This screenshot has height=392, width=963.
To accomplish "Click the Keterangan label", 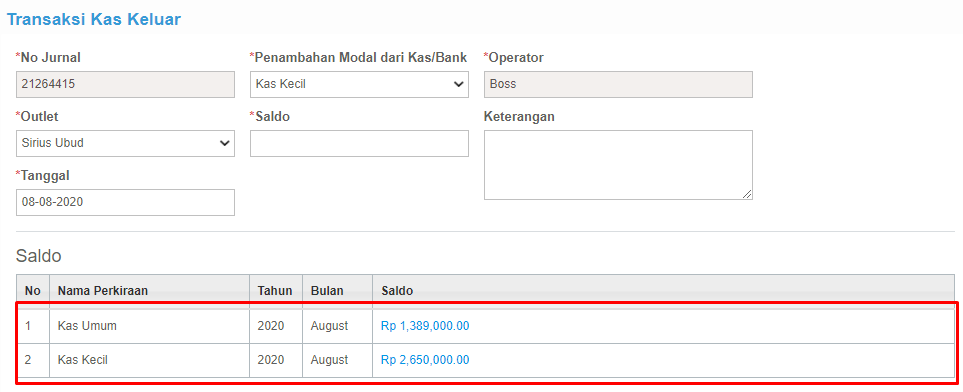I will pos(519,117).
